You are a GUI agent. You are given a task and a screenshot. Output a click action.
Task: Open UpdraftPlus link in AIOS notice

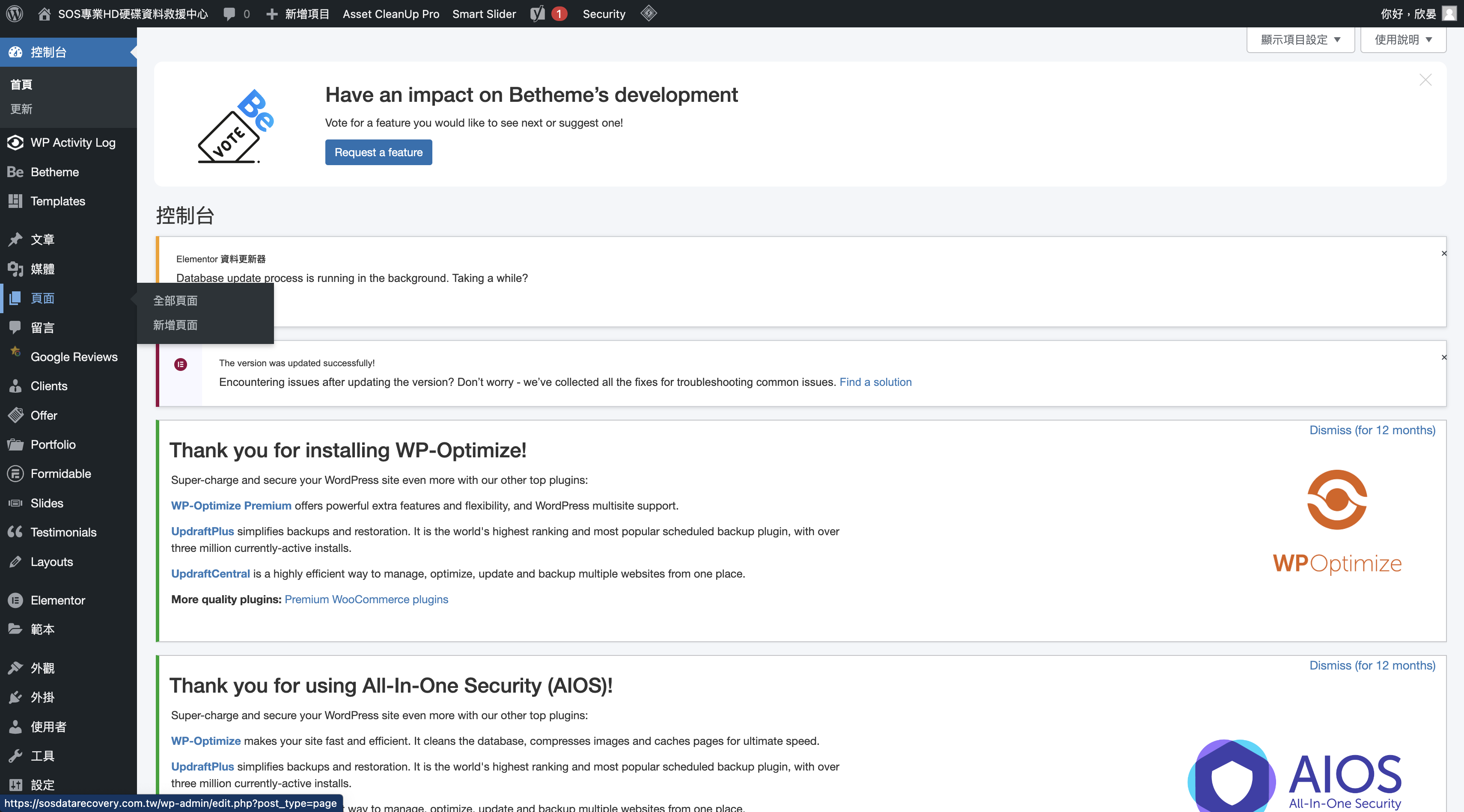(x=202, y=767)
